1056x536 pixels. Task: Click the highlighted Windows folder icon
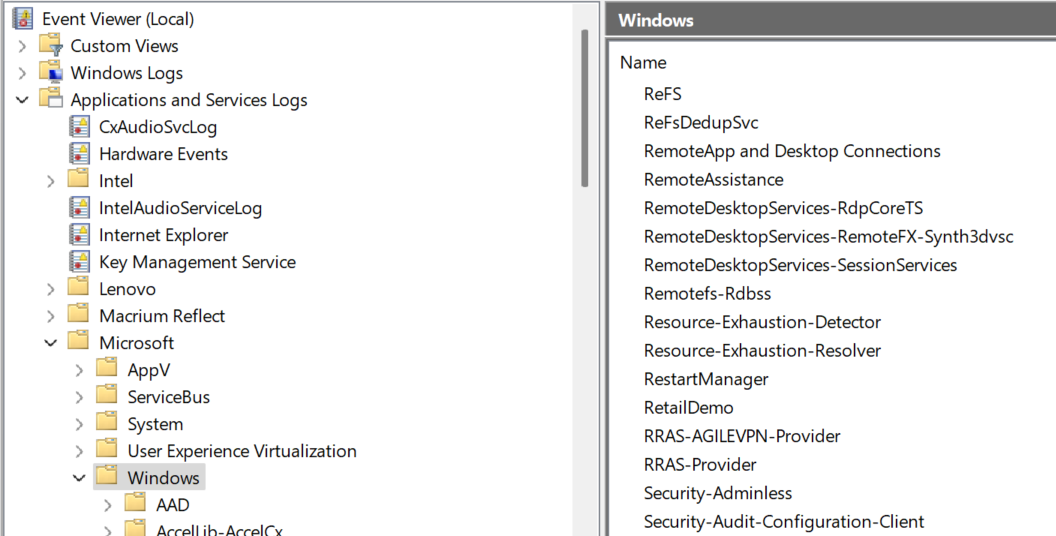coord(107,475)
